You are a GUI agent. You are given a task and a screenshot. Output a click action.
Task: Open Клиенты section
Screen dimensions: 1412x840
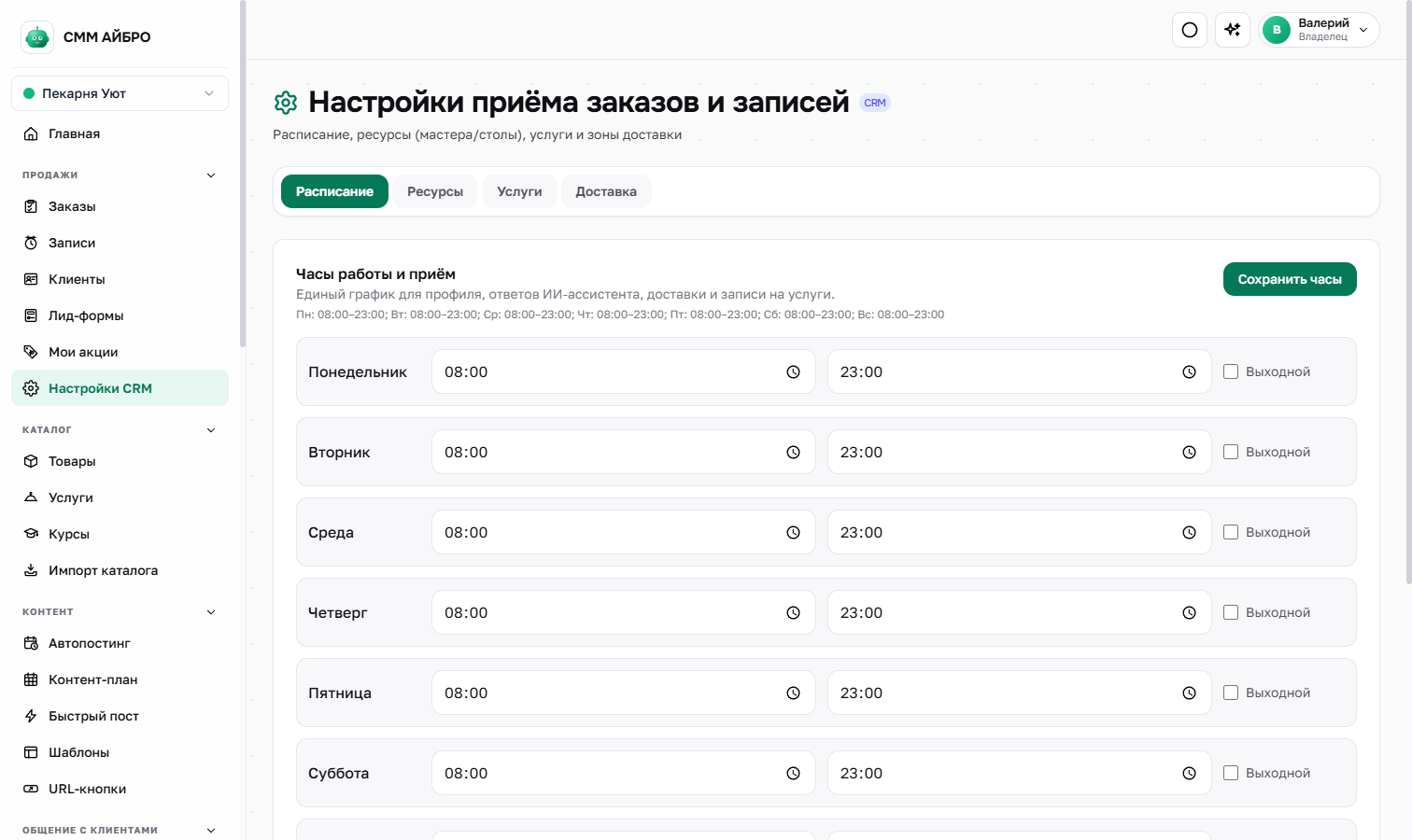tap(120, 279)
